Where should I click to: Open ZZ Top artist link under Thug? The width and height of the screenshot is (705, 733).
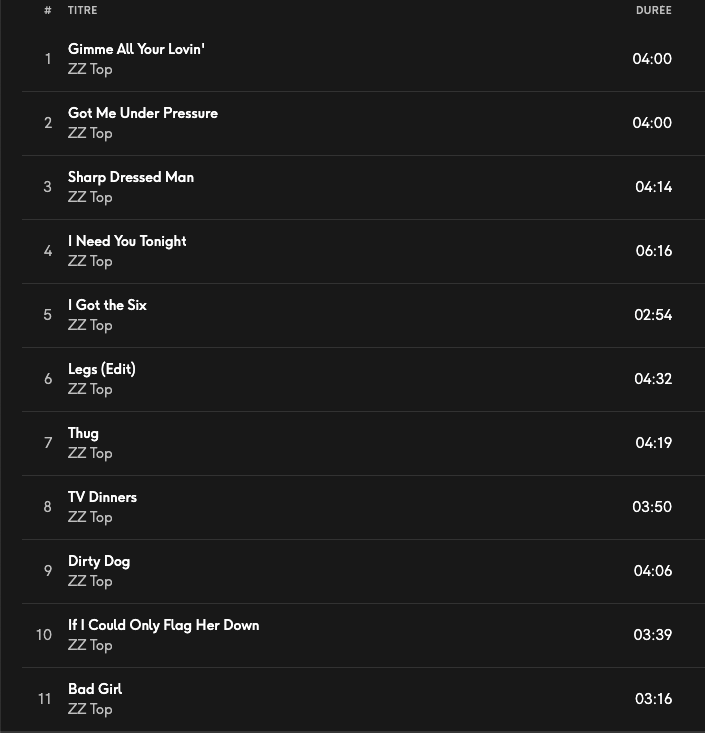(x=90, y=453)
